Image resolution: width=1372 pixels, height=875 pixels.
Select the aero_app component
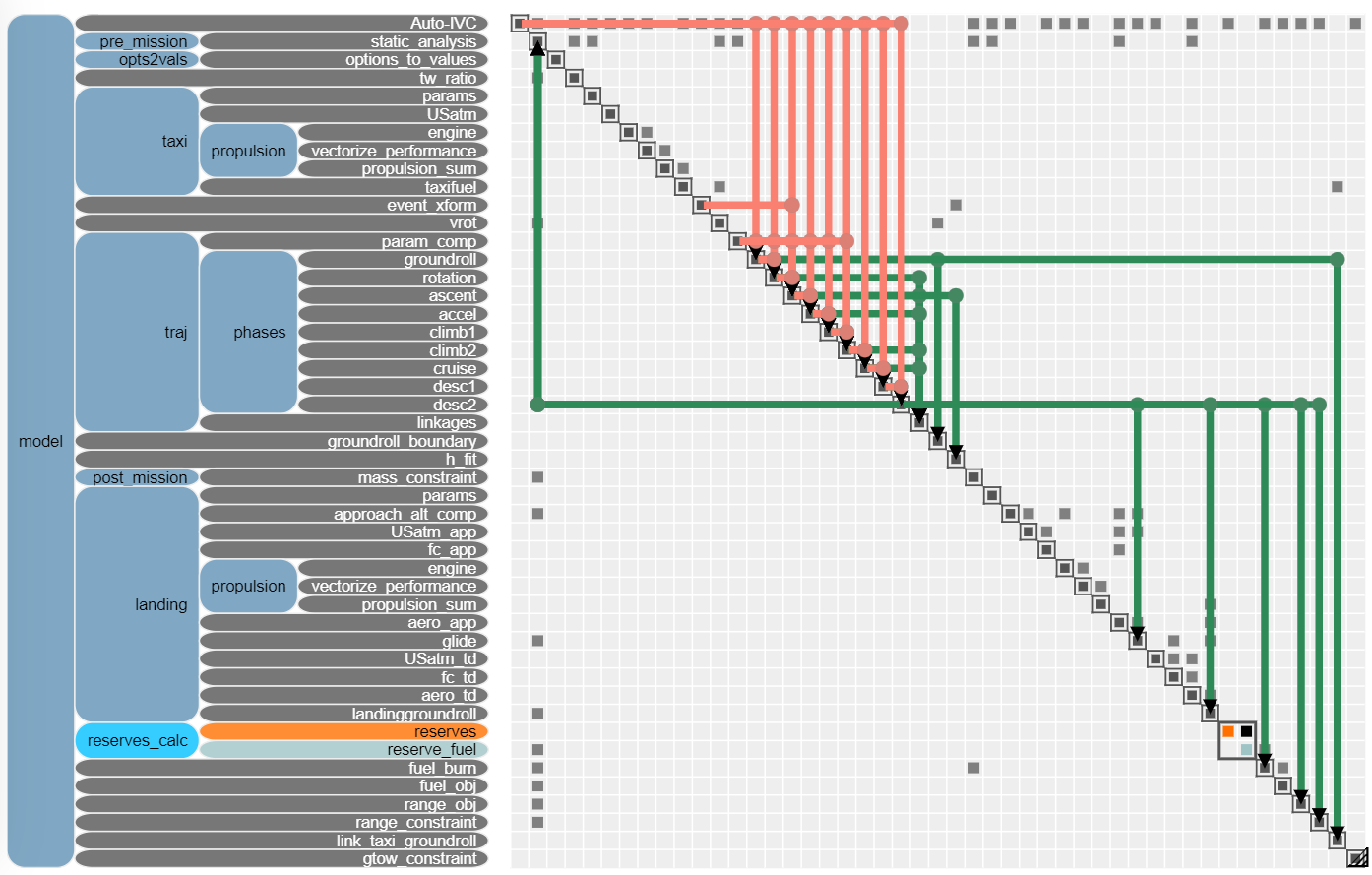click(x=343, y=622)
